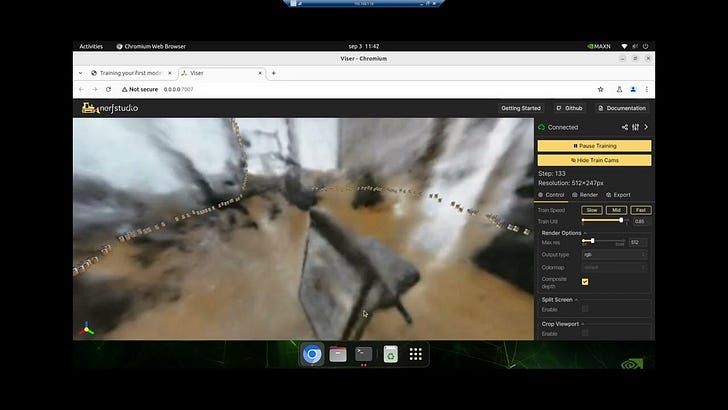Enable the Crop Viewport checkbox

[x=585, y=333]
